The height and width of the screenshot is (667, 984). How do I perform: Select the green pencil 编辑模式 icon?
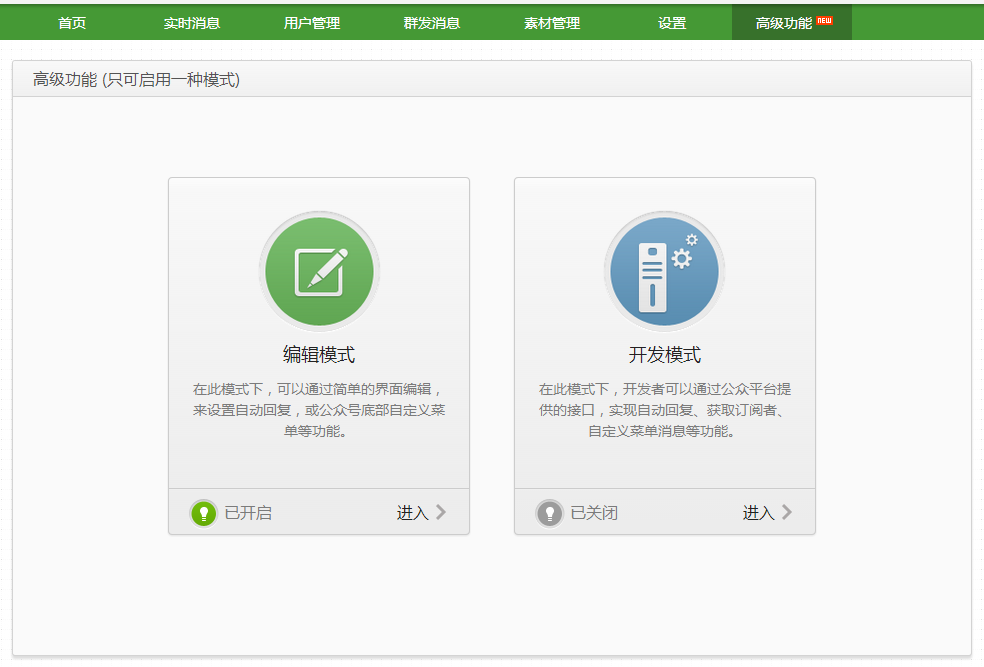point(319,270)
